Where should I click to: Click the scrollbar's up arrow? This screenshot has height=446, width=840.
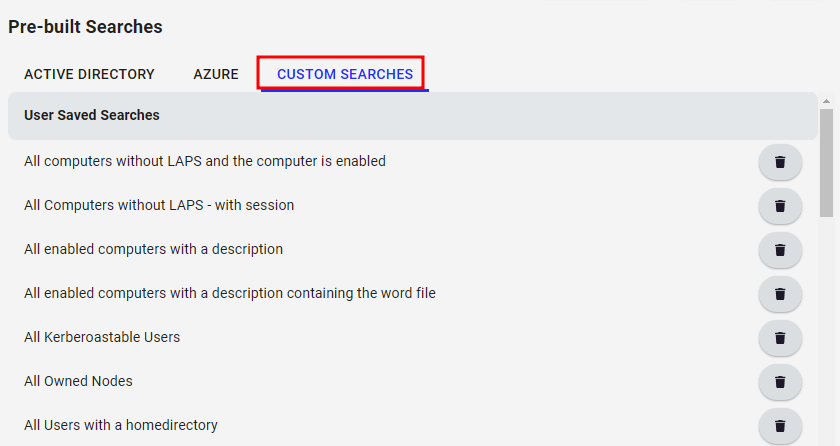tap(826, 101)
